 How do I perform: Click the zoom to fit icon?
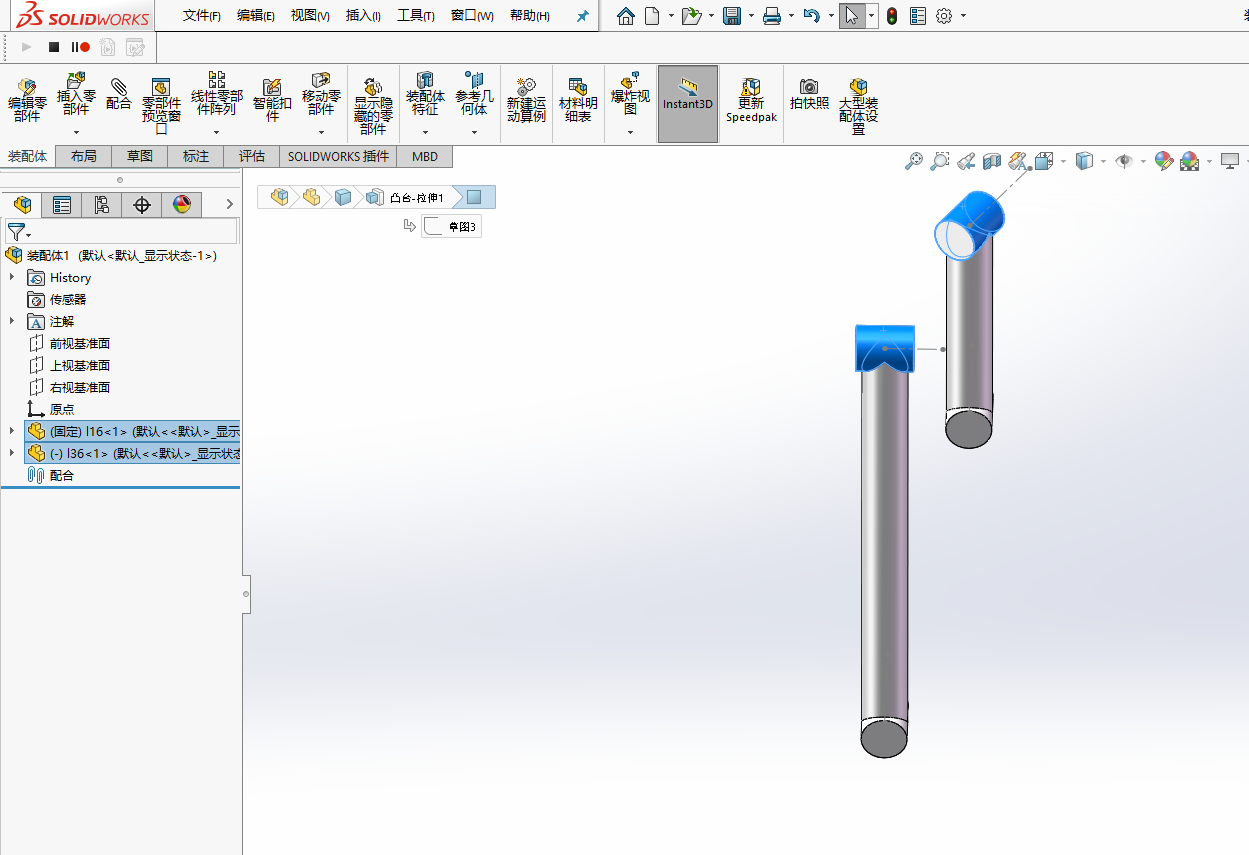[x=914, y=161]
